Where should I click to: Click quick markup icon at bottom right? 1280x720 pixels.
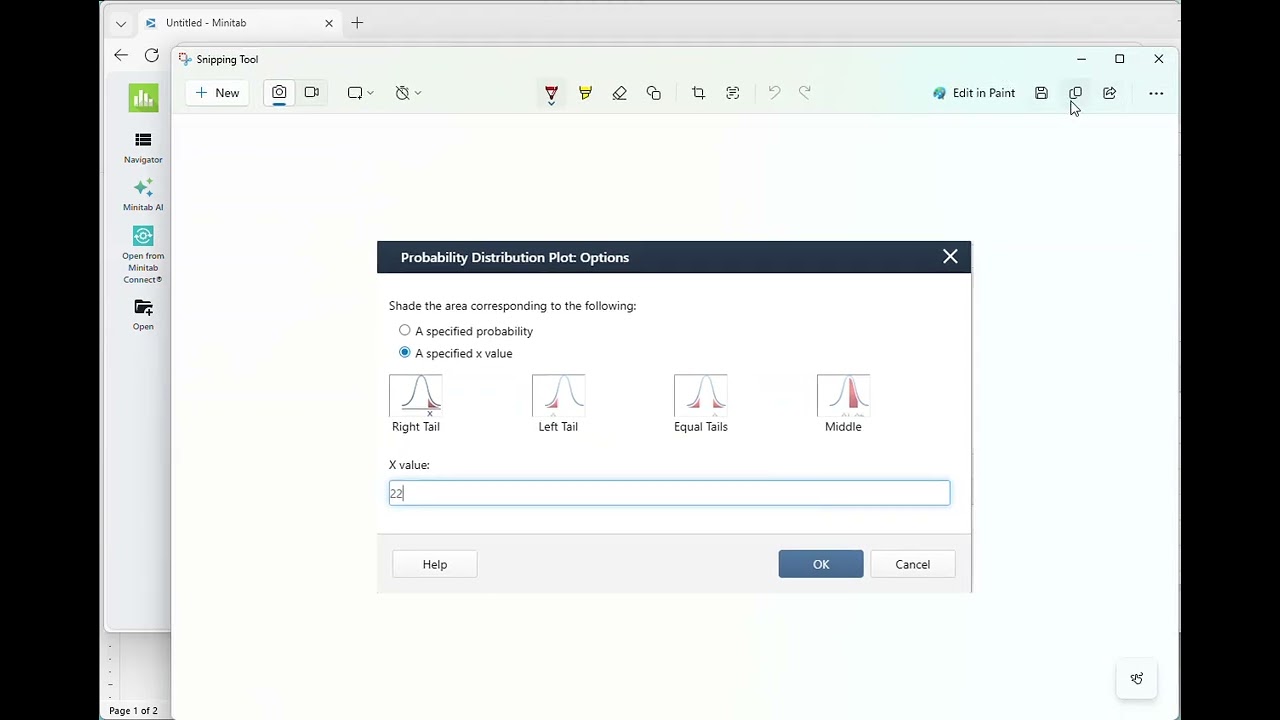pyautogui.click(x=1137, y=678)
